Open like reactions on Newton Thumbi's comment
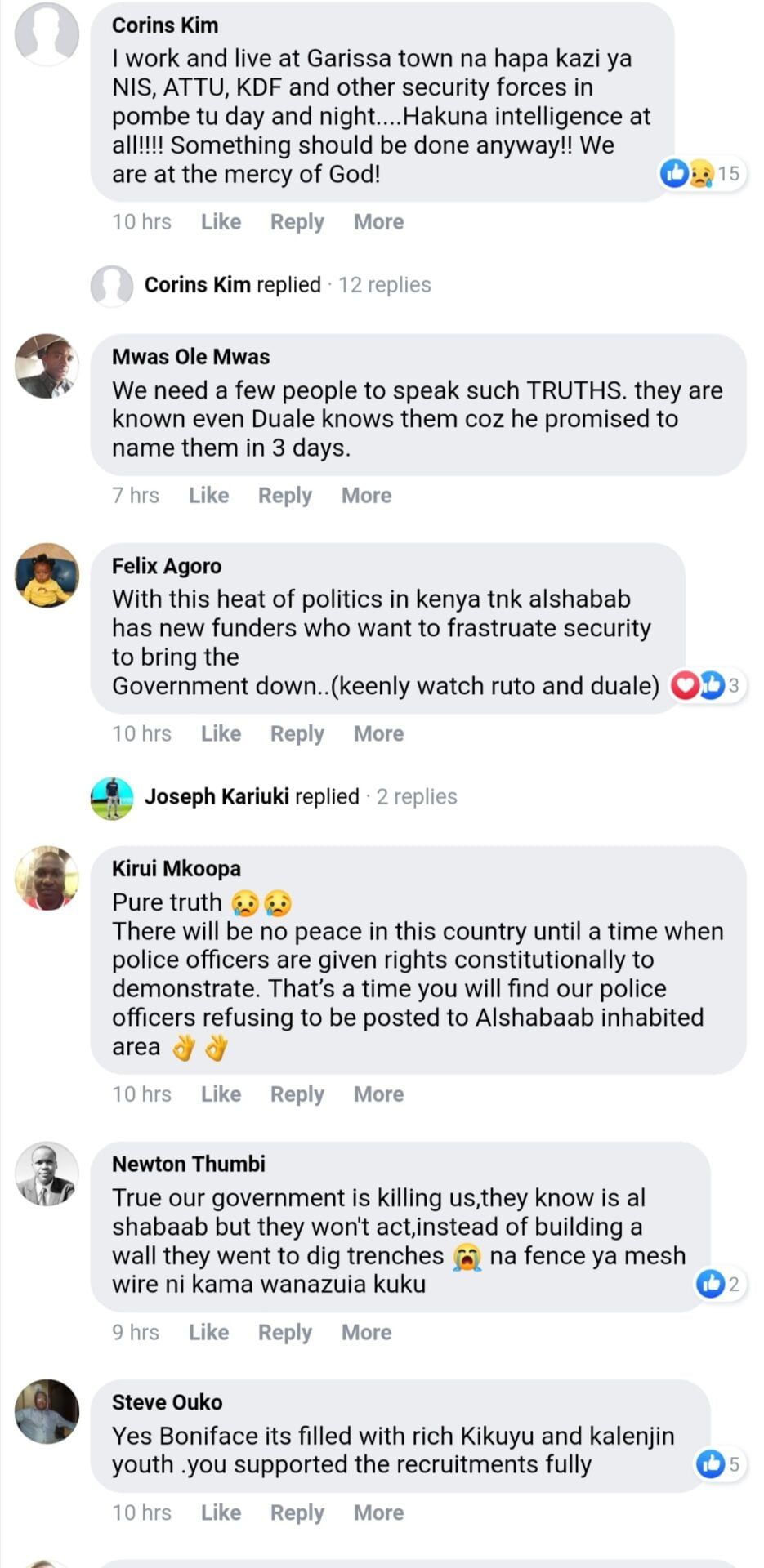The height and width of the screenshot is (1568, 764). click(x=717, y=1284)
